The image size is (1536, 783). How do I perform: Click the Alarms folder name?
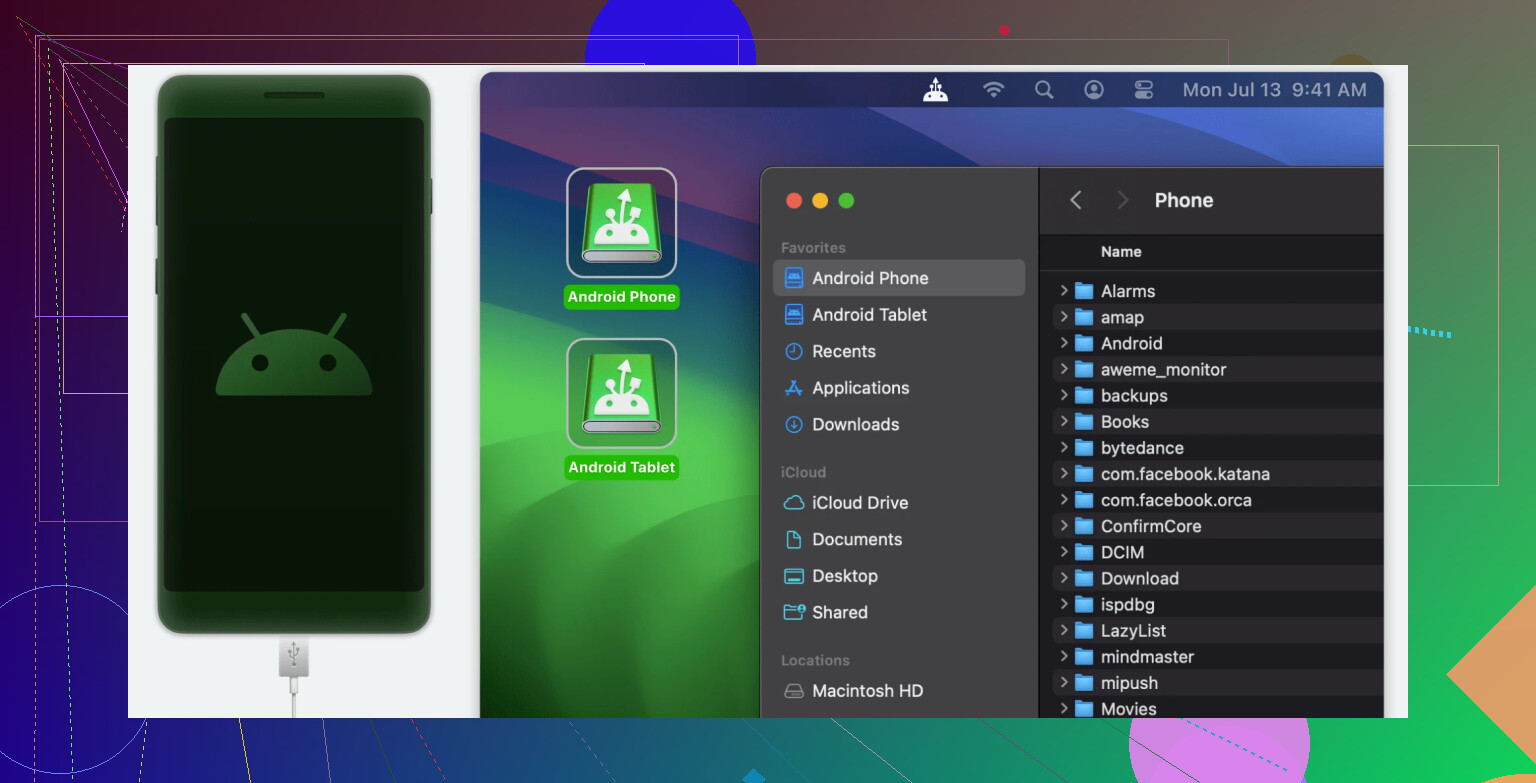[x=1128, y=291]
